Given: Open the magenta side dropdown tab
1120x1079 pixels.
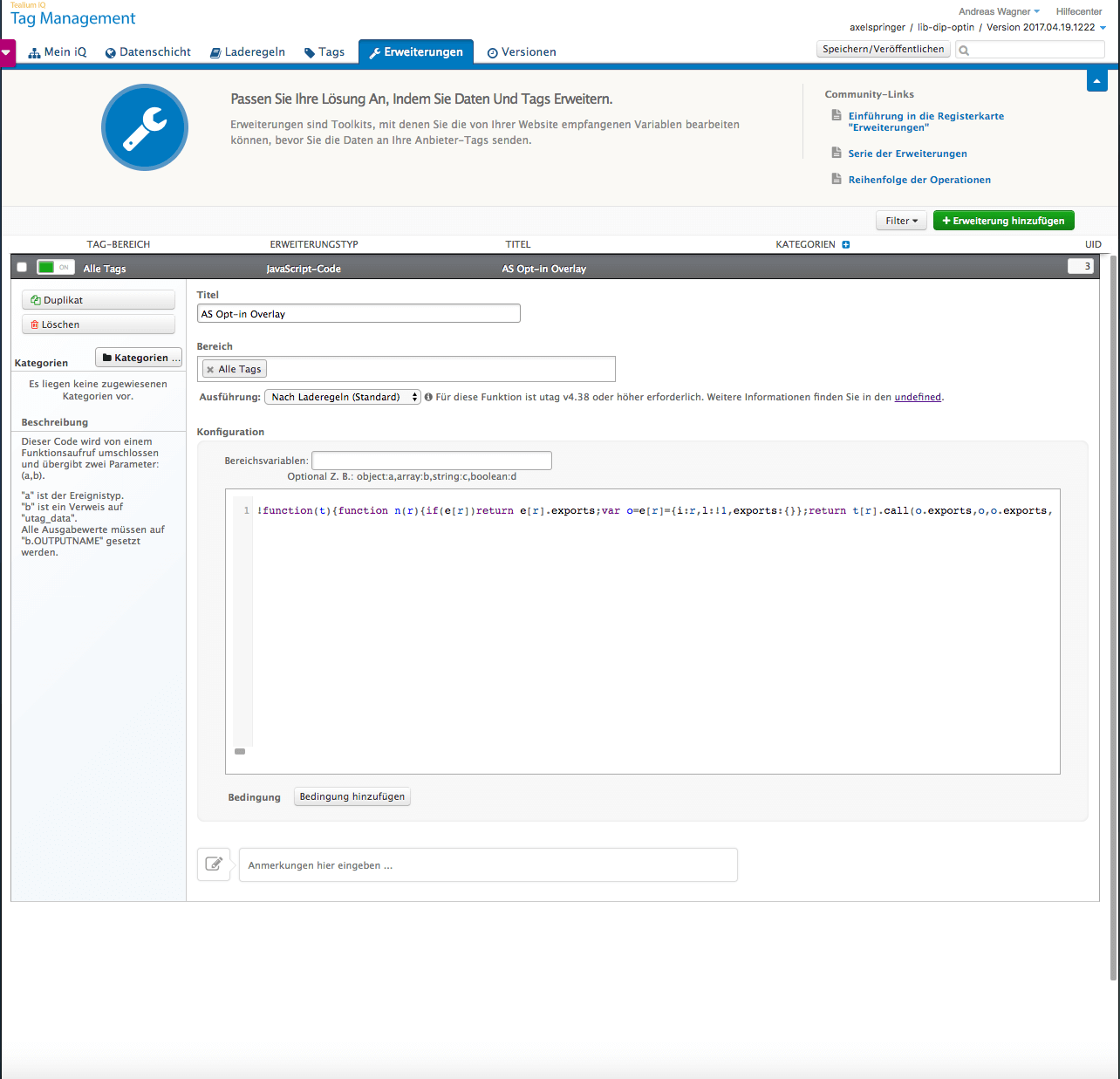Looking at the screenshot, I should point(7,52).
